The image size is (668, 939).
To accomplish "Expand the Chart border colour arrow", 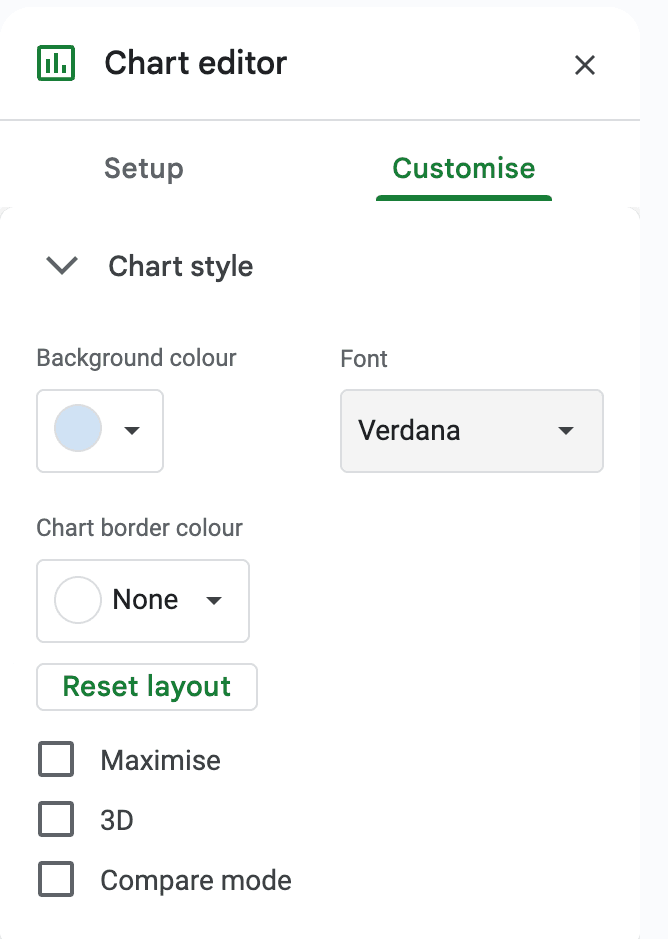I will (213, 601).
